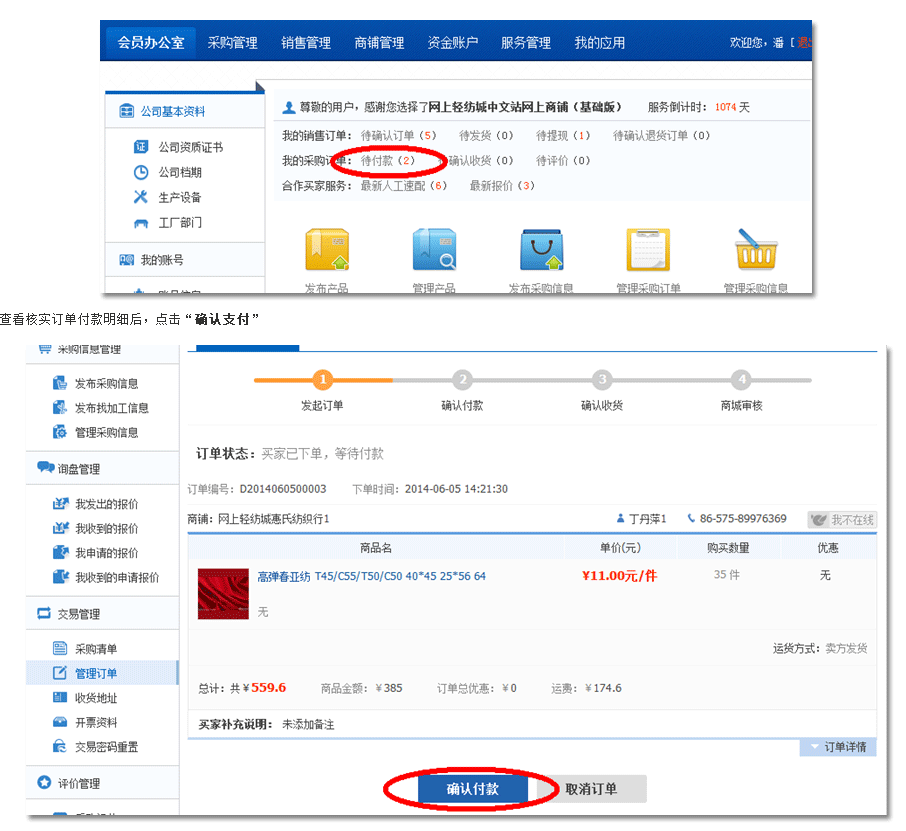Expand the 订单详情 panel
Screen dimensions: 906x831
838,747
